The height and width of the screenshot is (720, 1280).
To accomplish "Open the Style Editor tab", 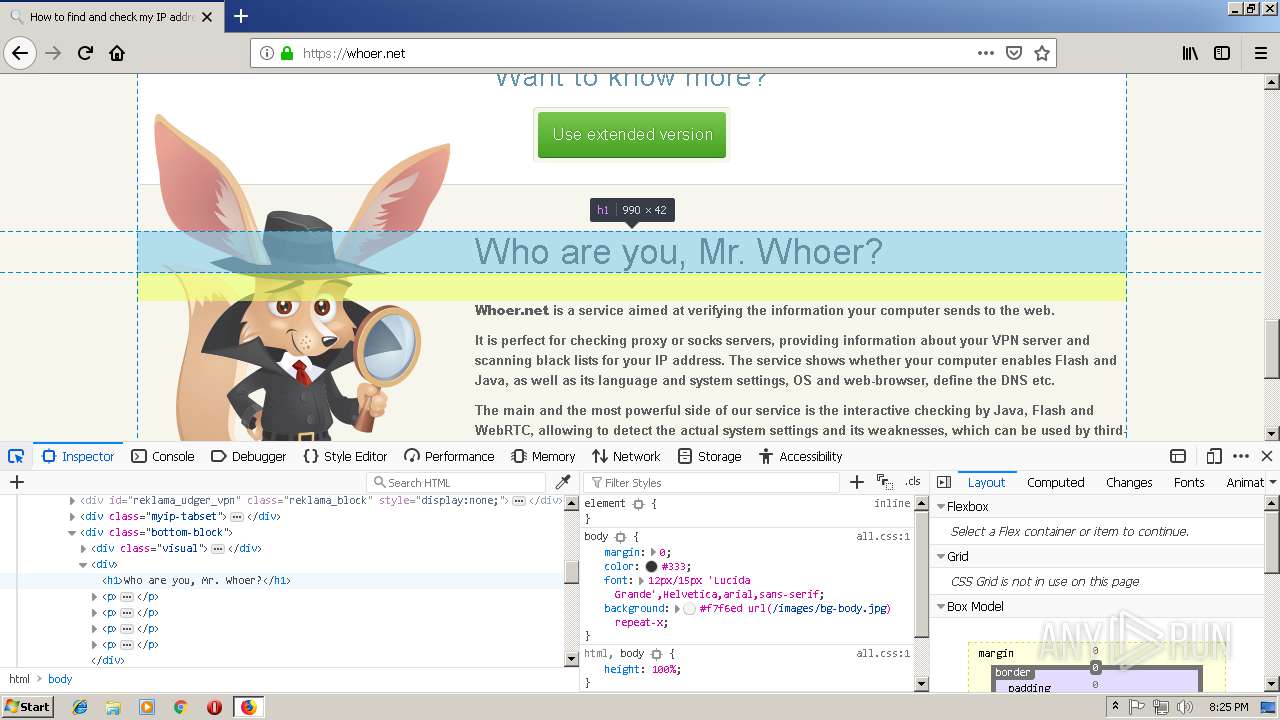I will (x=345, y=456).
